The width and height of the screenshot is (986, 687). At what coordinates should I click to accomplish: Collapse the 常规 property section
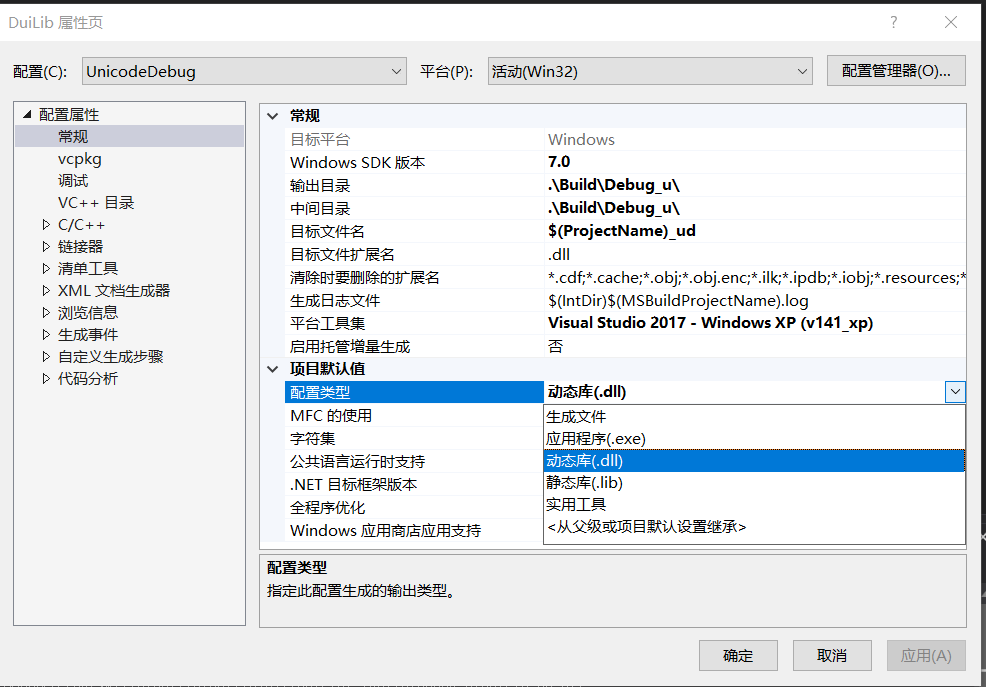pyautogui.click(x=271, y=116)
